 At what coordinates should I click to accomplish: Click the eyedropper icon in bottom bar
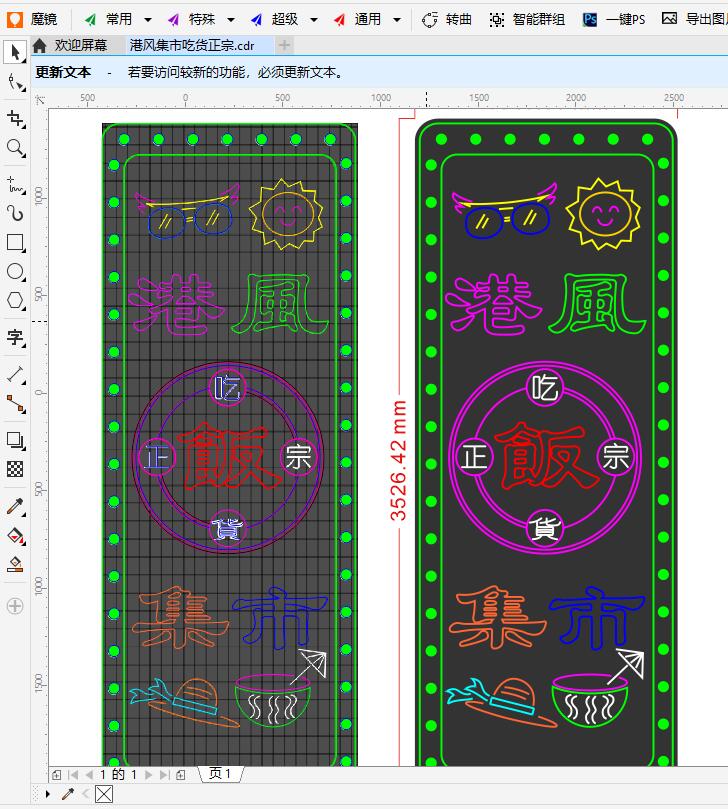68,794
